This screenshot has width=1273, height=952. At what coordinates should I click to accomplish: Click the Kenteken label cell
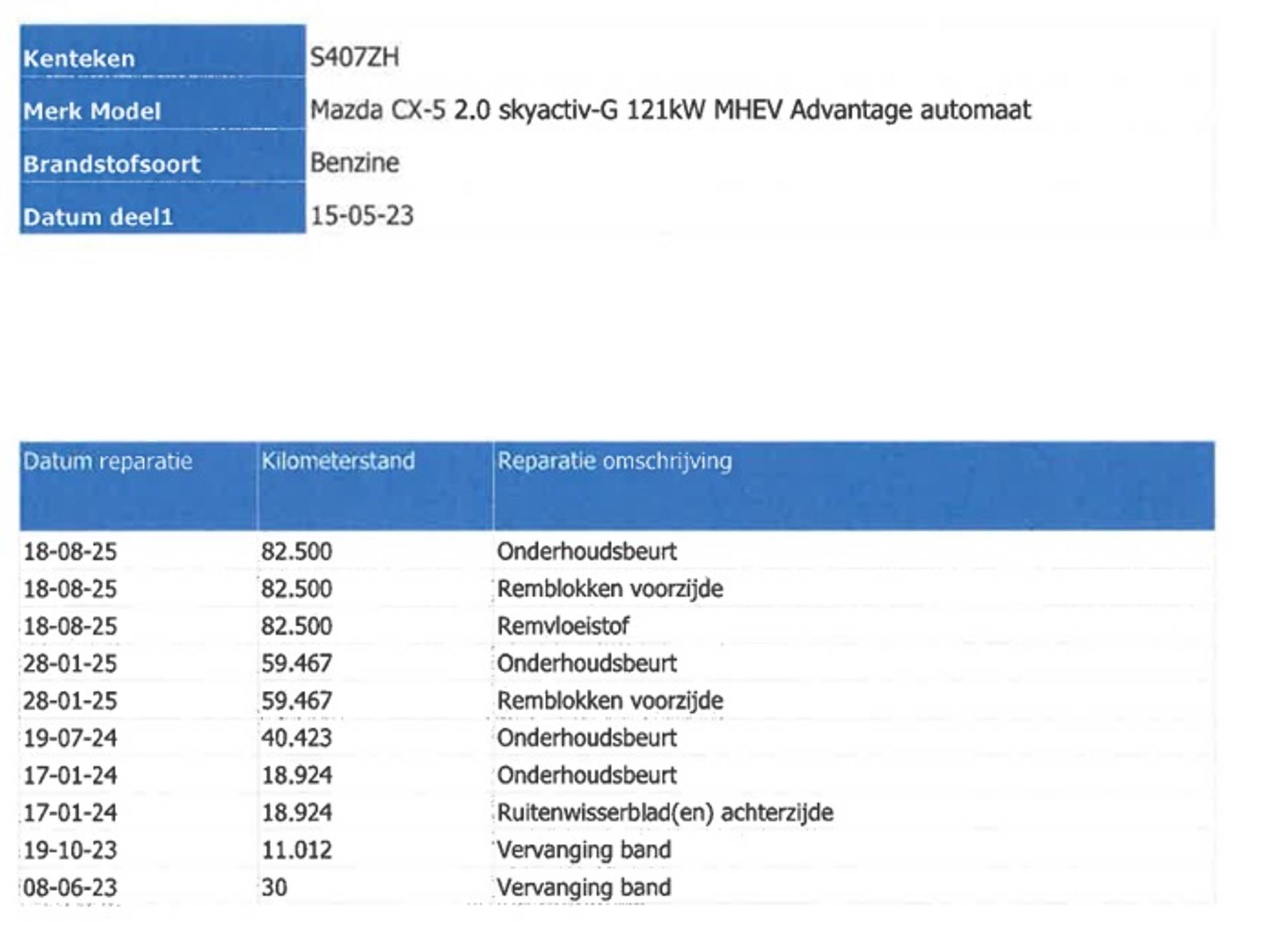click(79, 58)
